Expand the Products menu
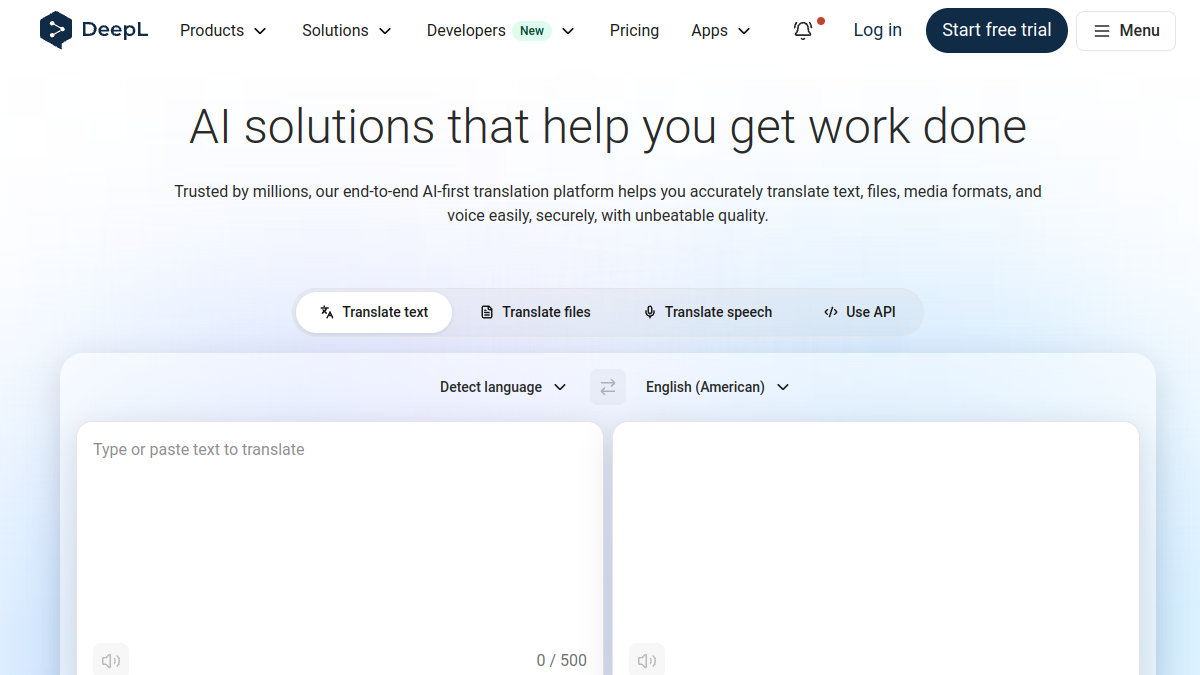The image size is (1200, 675). pyautogui.click(x=223, y=31)
